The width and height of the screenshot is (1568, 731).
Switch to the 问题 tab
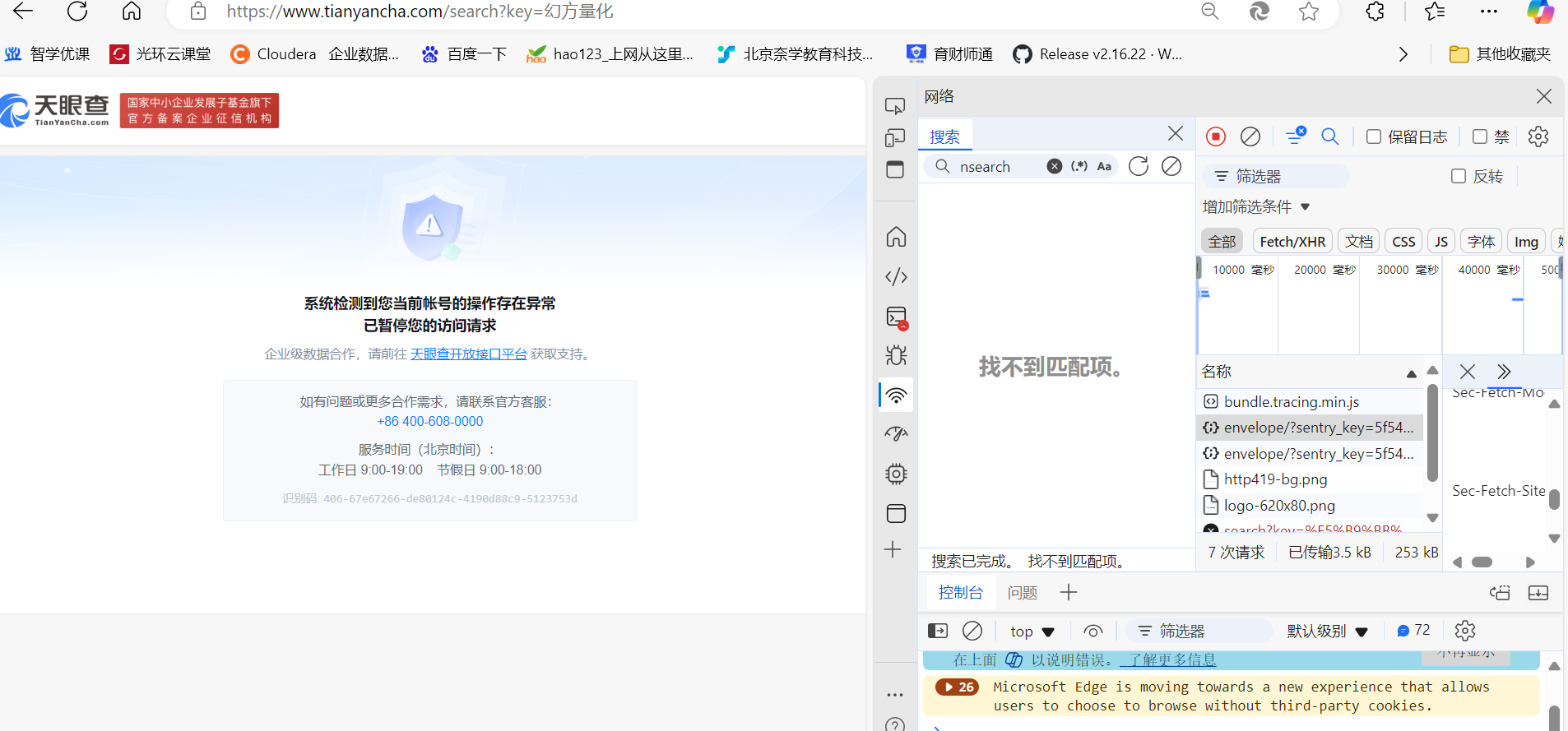coord(1022,593)
